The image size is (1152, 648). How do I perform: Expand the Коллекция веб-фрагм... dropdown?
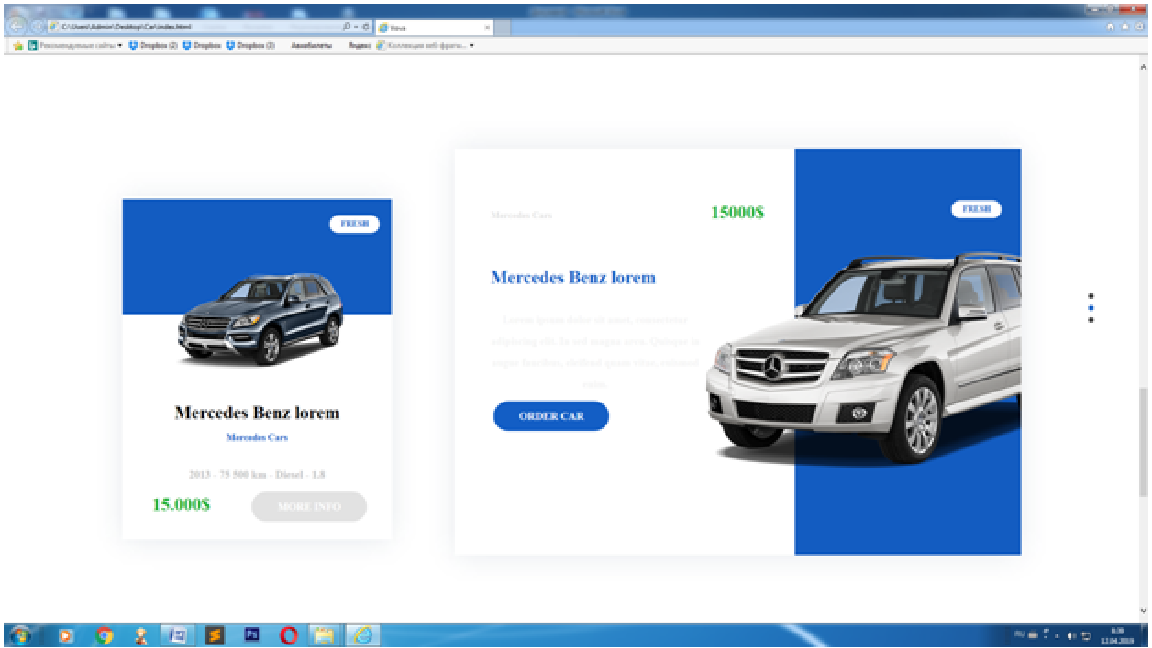[x=472, y=46]
